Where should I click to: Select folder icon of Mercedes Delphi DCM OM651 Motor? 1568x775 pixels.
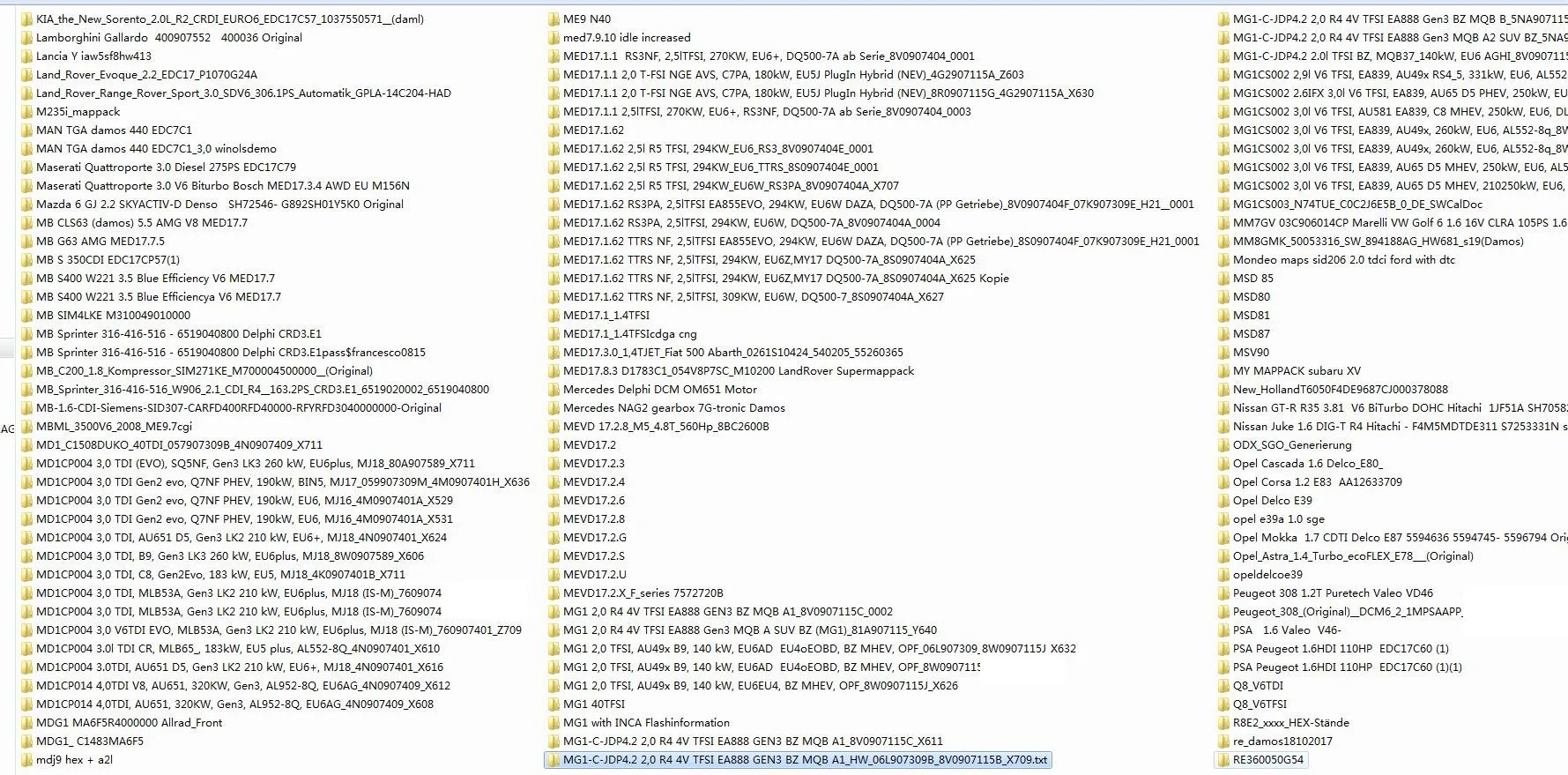point(554,390)
